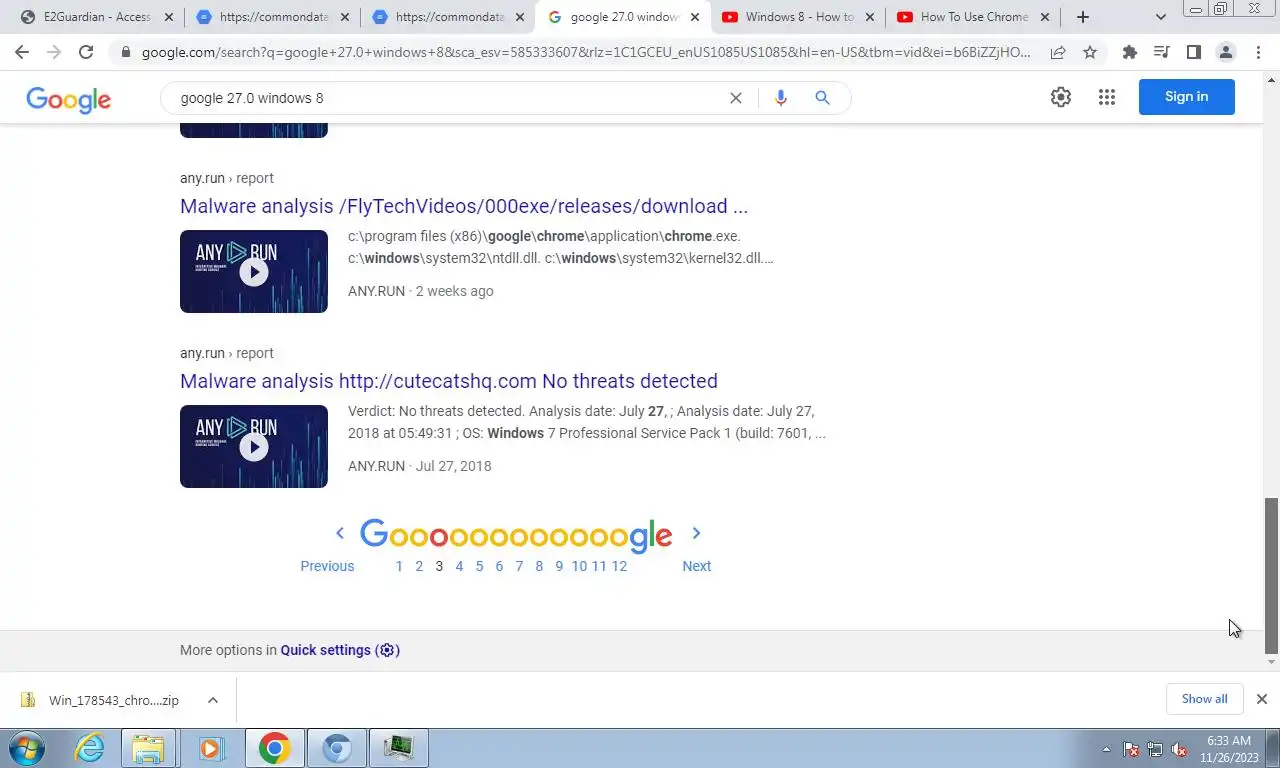Go to results page 7

pyautogui.click(x=519, y=566)
